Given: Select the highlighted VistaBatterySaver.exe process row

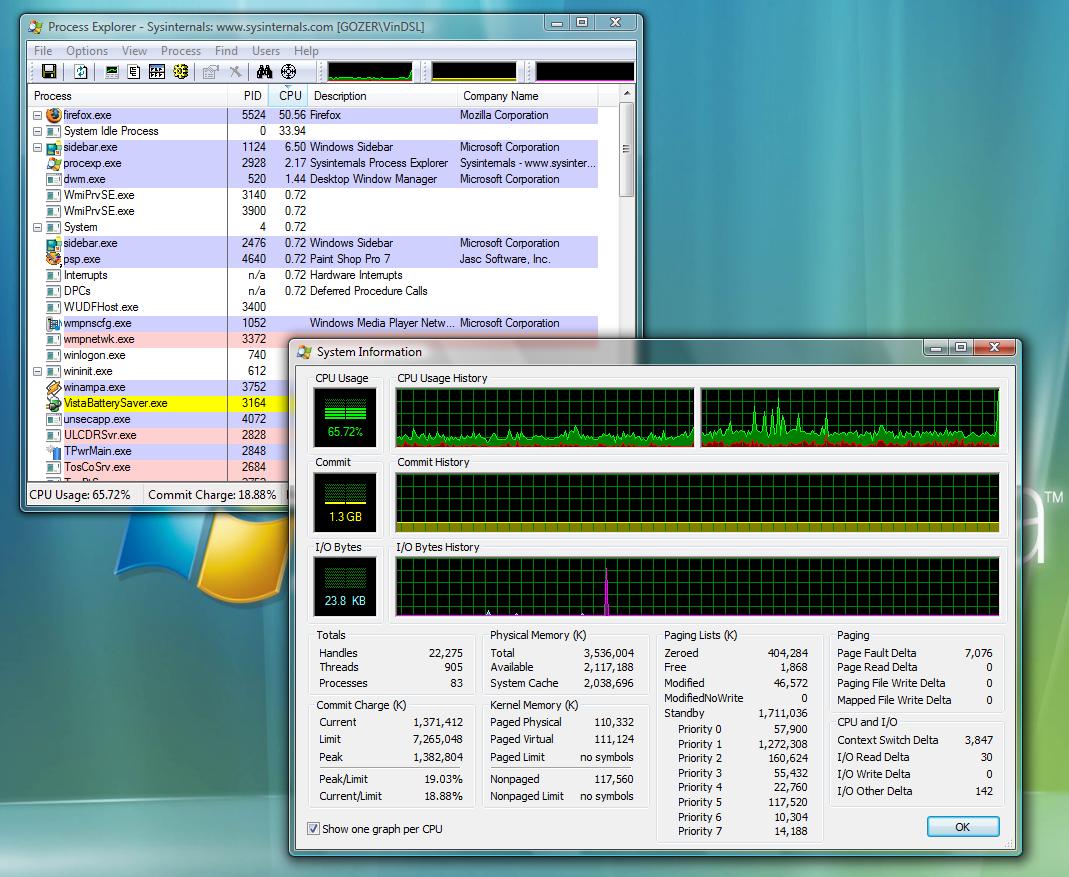Looking at the screenshot, I should coord(115,403).
